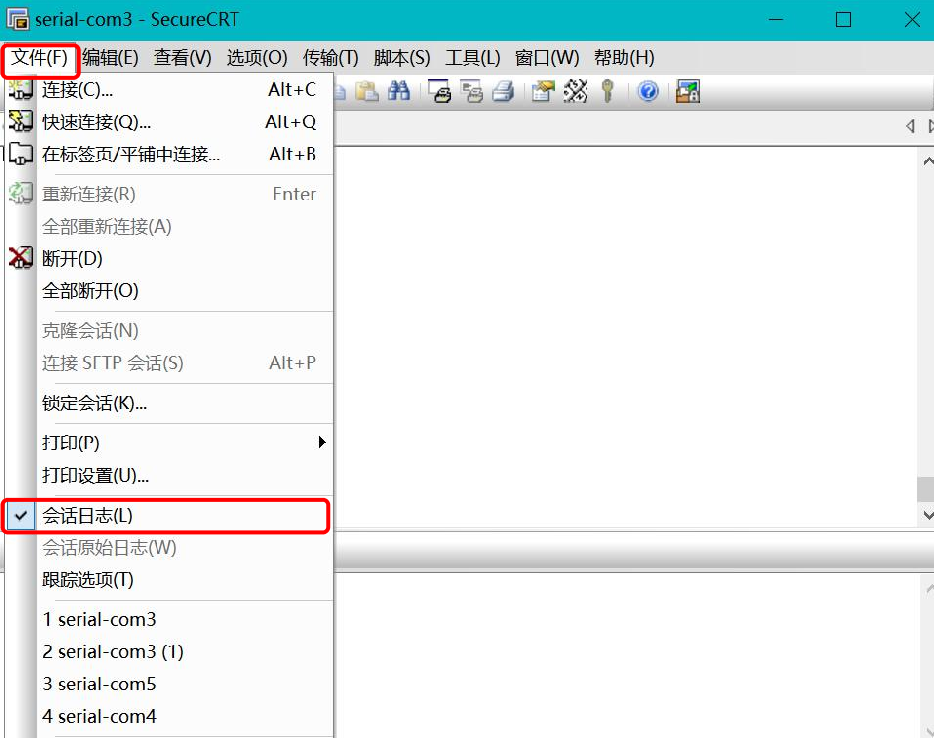Open the 帮助(H) menu
The width and height of the screenshot is (934, 738).
pyautogui.click(x=624, y=58)
